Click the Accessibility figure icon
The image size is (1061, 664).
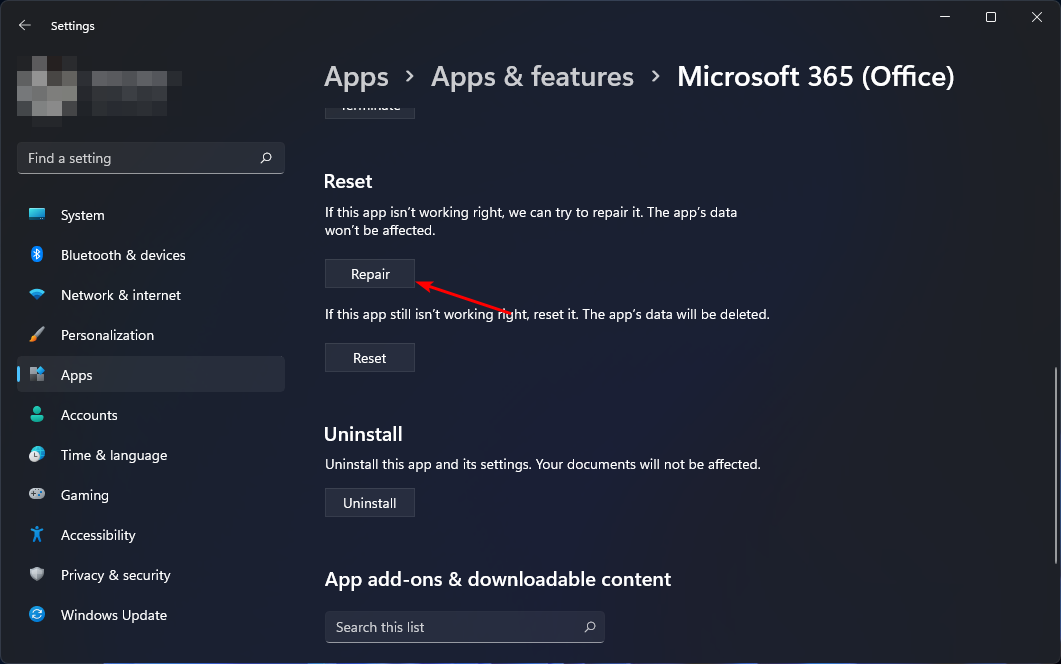coord(37,534)
